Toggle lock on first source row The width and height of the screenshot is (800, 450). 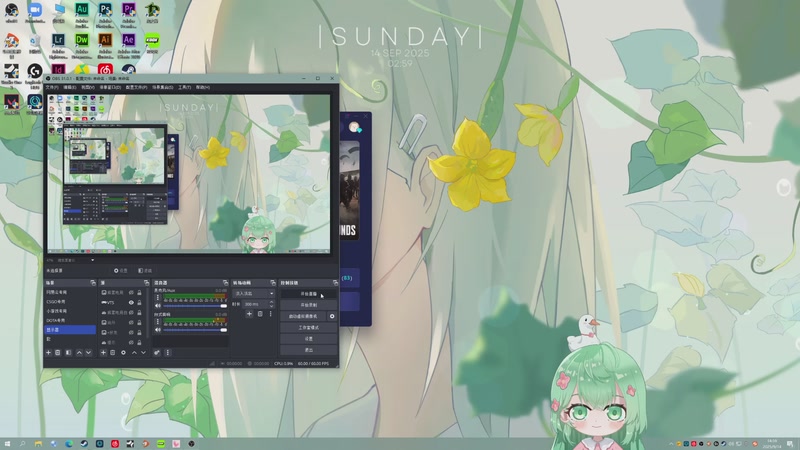[x=139, y=293]
